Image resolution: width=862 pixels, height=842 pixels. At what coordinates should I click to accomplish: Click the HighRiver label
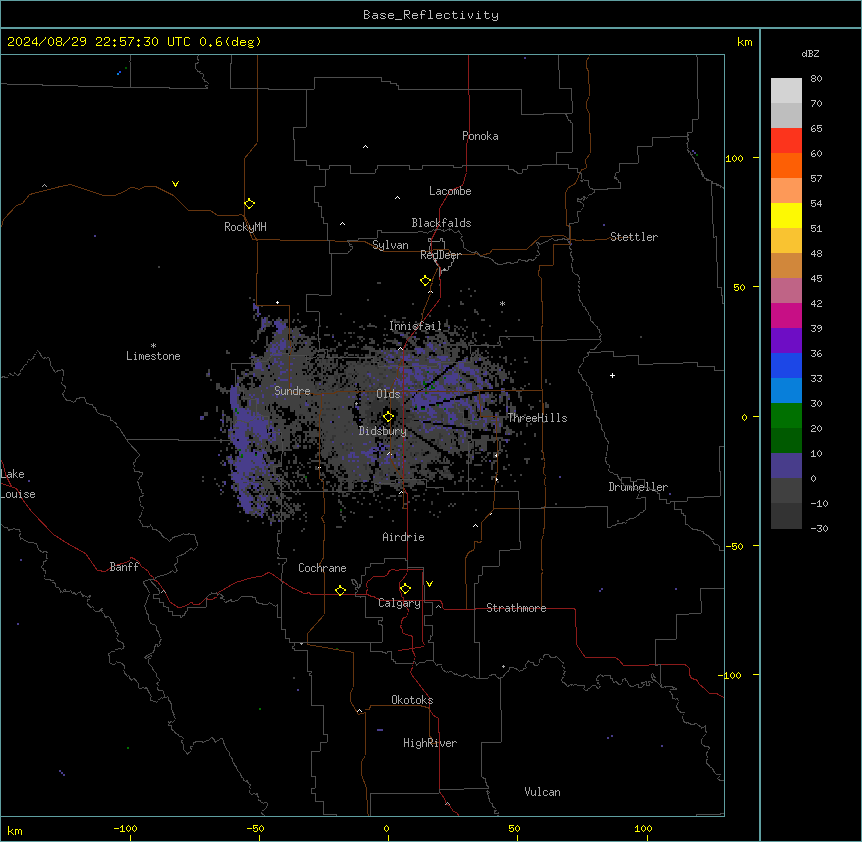[430, 743]
